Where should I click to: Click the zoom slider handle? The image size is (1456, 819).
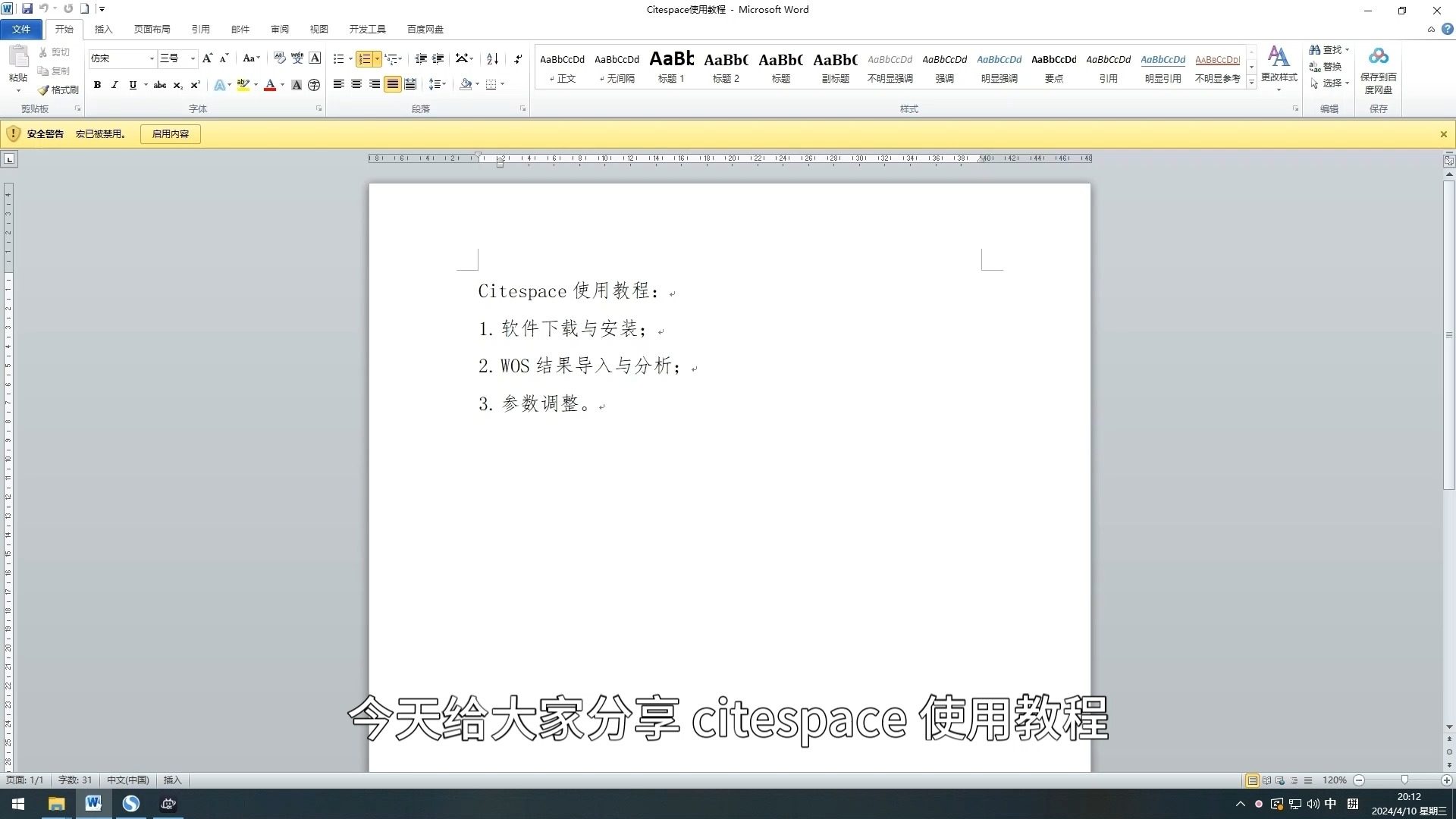point(1404,780)
